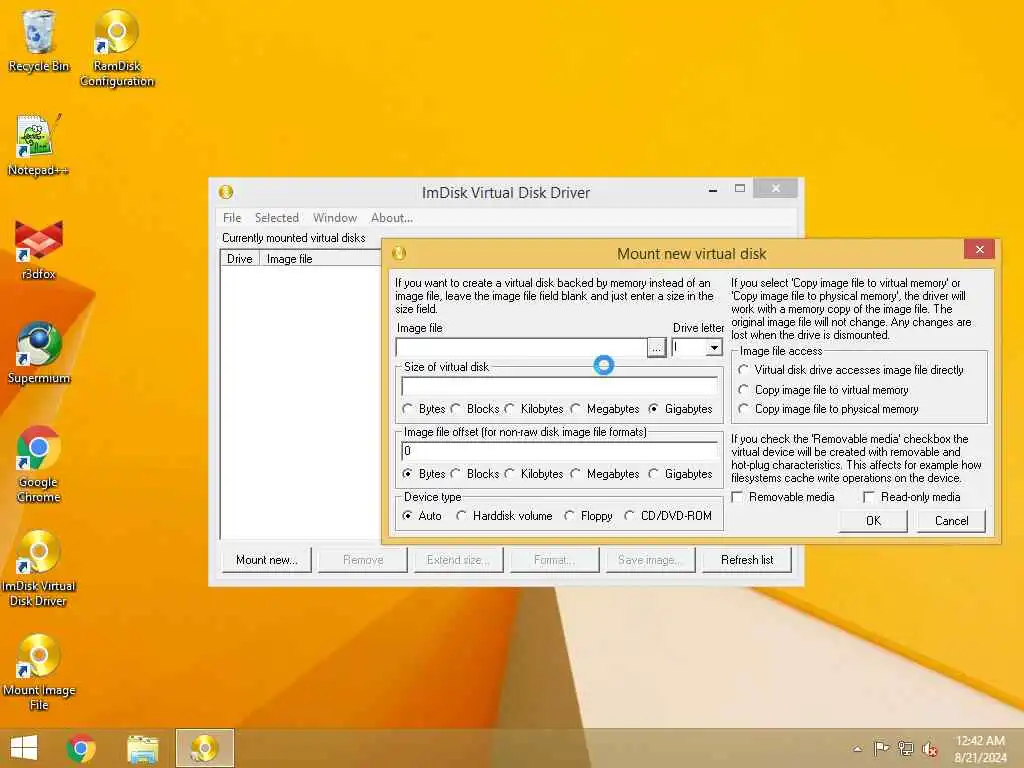Screen dimensions: 1024x768
Task: Open the Window menu in ImDisk
Action: coord(334,217)
